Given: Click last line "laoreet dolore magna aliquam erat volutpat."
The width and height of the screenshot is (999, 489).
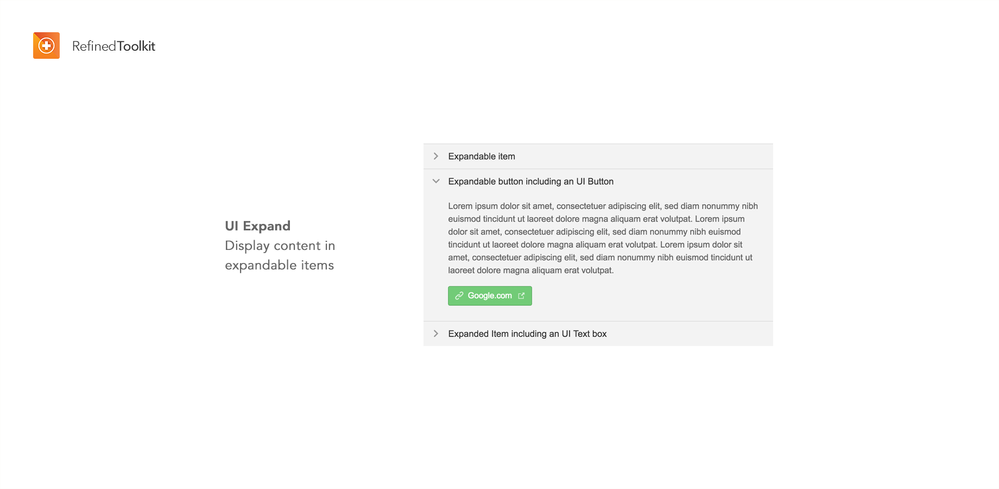Looking at the screenshot, I should [531, 271].
